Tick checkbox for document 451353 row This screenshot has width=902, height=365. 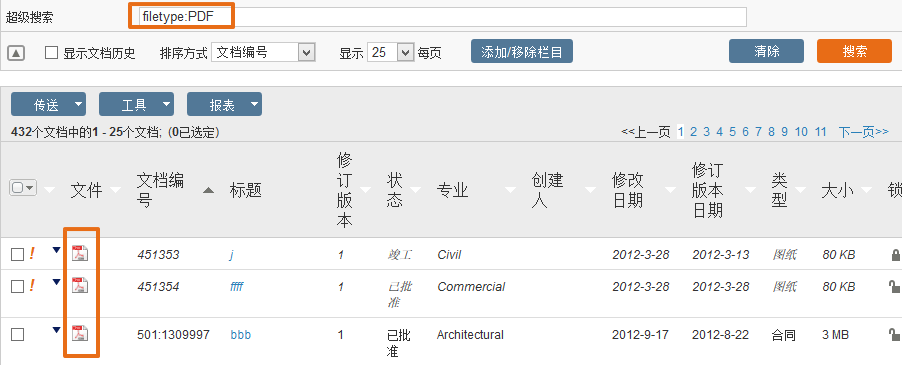[x=18, y=254]
